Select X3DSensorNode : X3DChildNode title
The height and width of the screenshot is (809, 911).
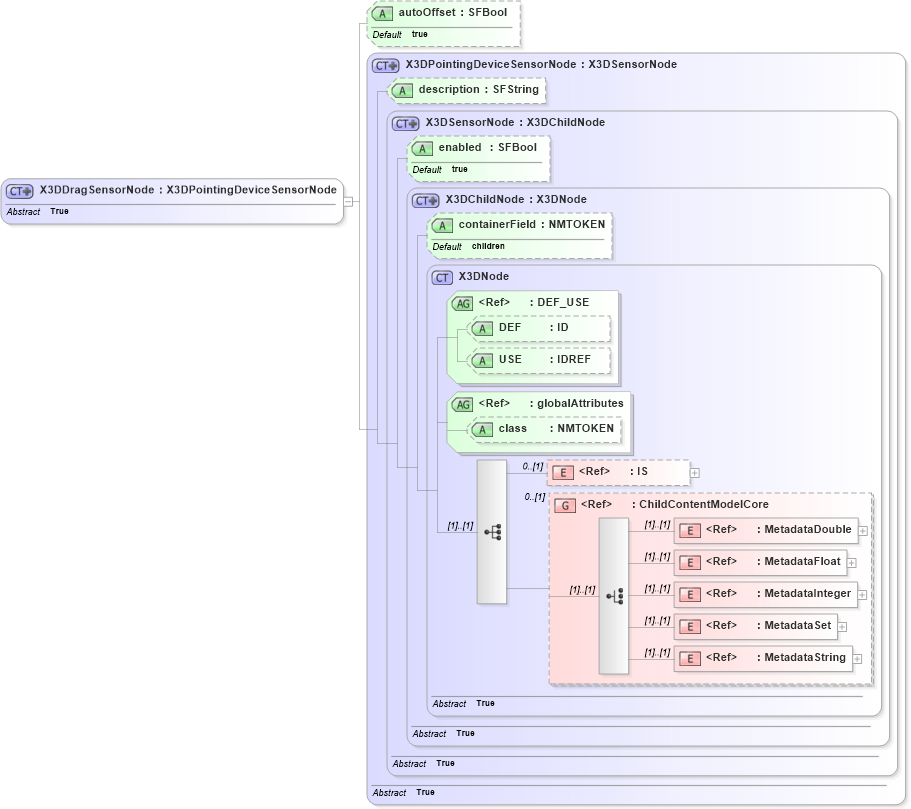(515, 122)
